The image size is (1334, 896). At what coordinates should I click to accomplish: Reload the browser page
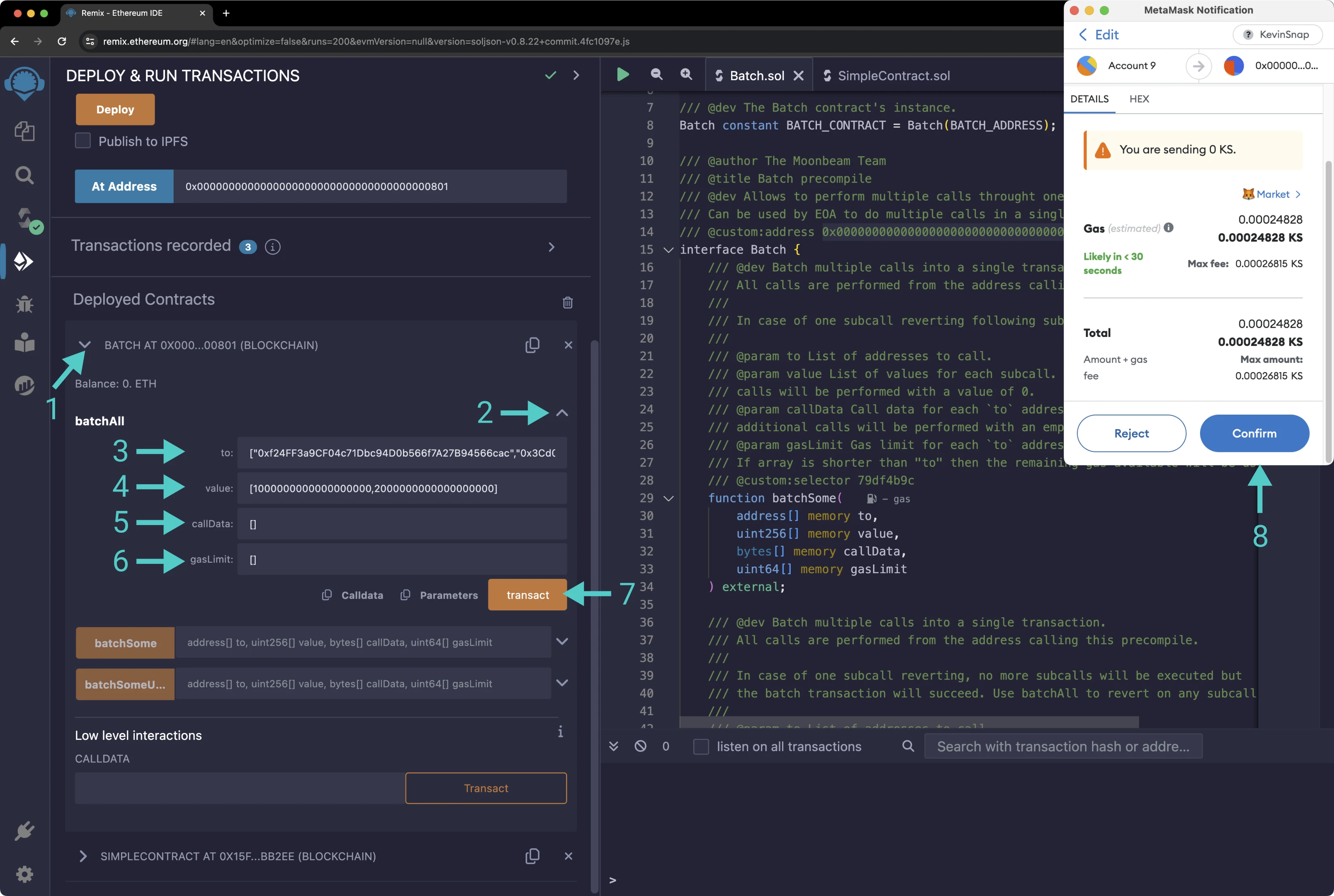[62, 41]
